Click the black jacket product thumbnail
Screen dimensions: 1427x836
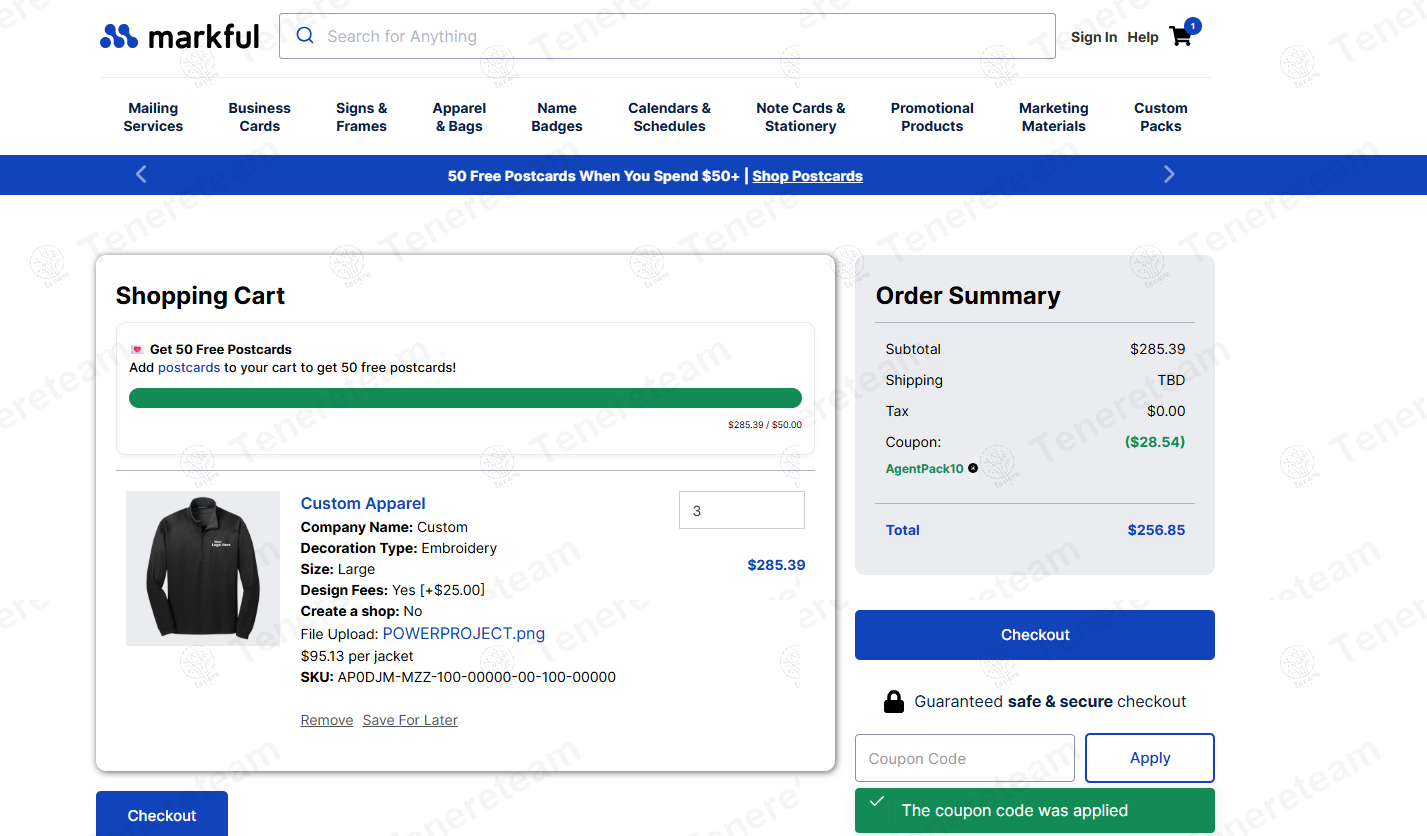point(203,568)
